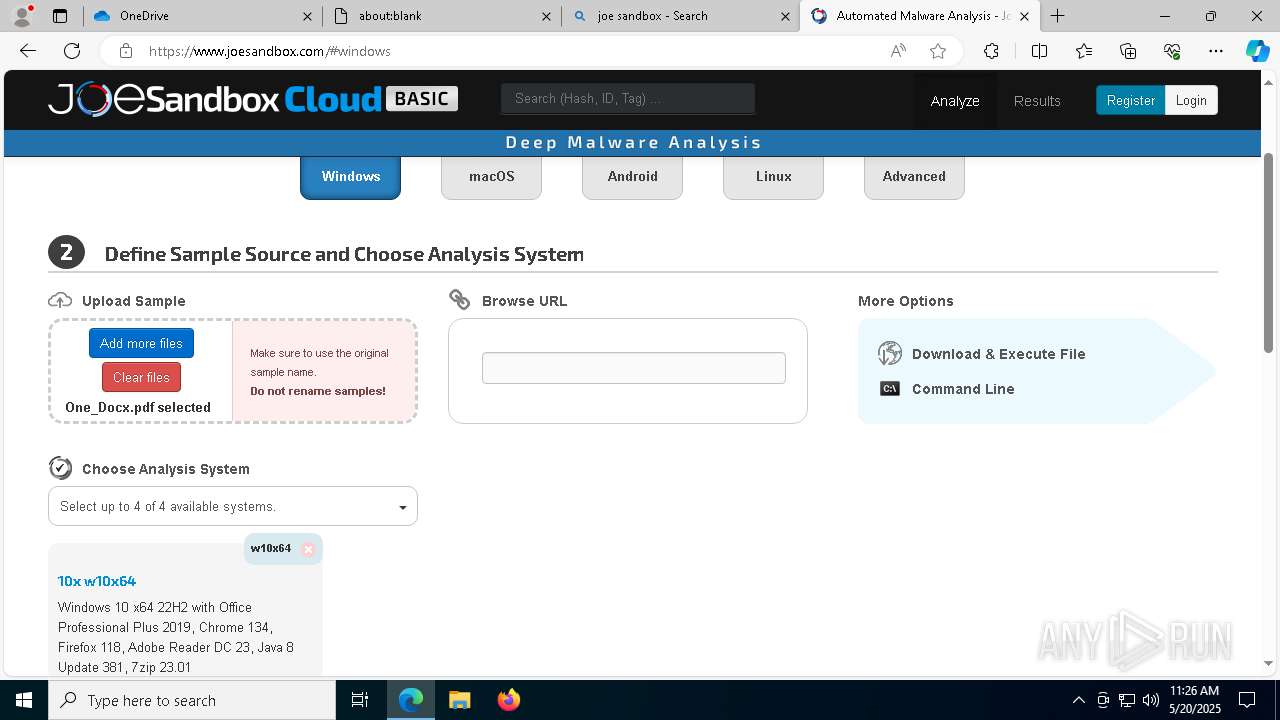Image resolution: width=1280 pixels, height=720 pixels.
Task: Select the Advanced platform tab
Action: click(914, 176)
